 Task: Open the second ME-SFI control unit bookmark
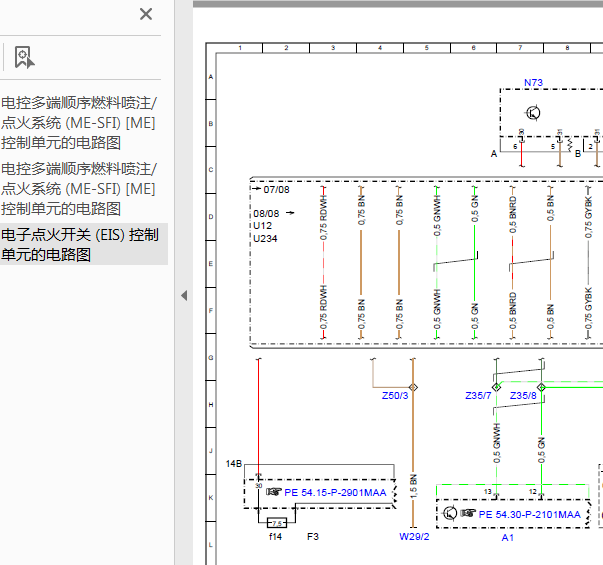pos(80,189)
